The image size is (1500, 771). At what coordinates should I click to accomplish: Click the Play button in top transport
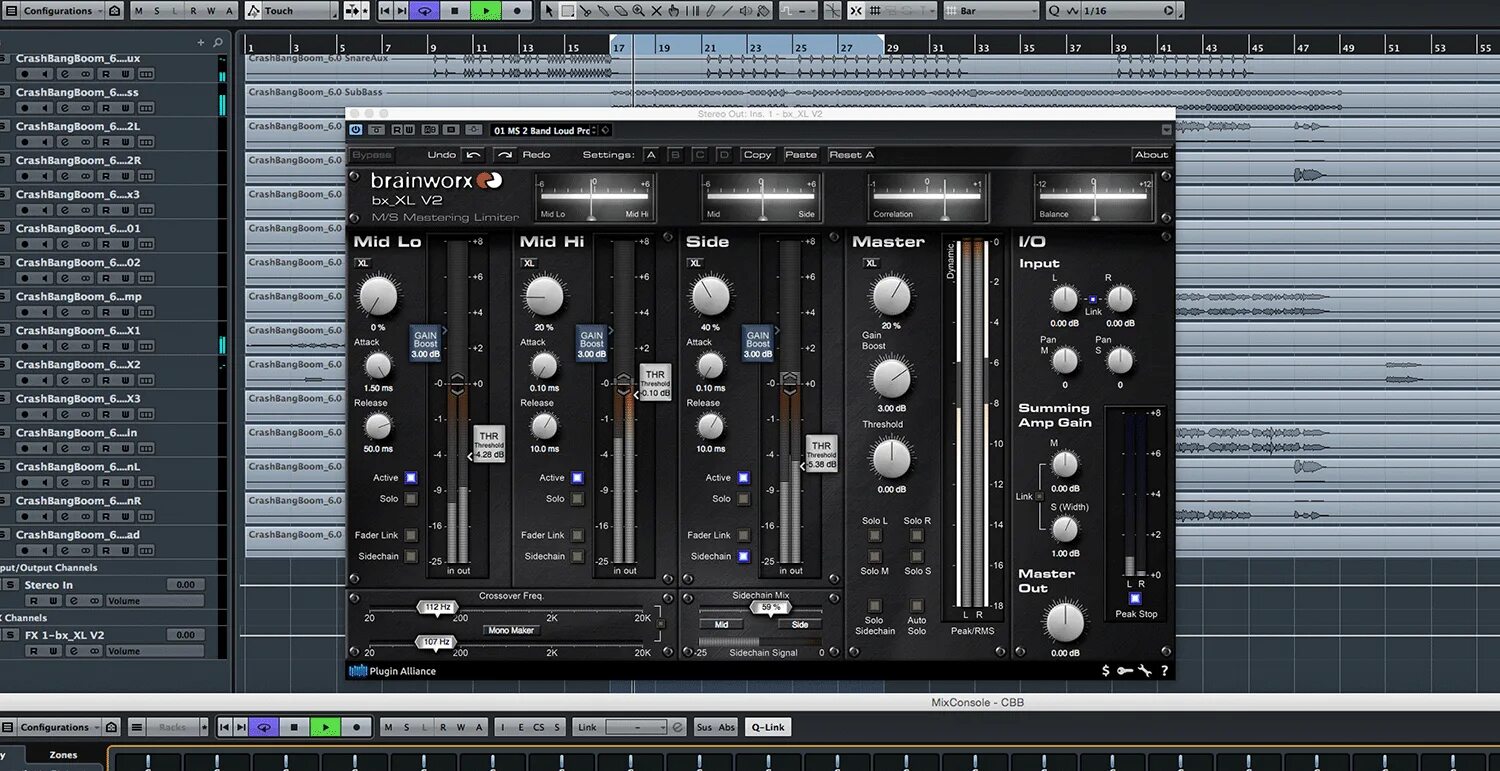tap(486, 11)
